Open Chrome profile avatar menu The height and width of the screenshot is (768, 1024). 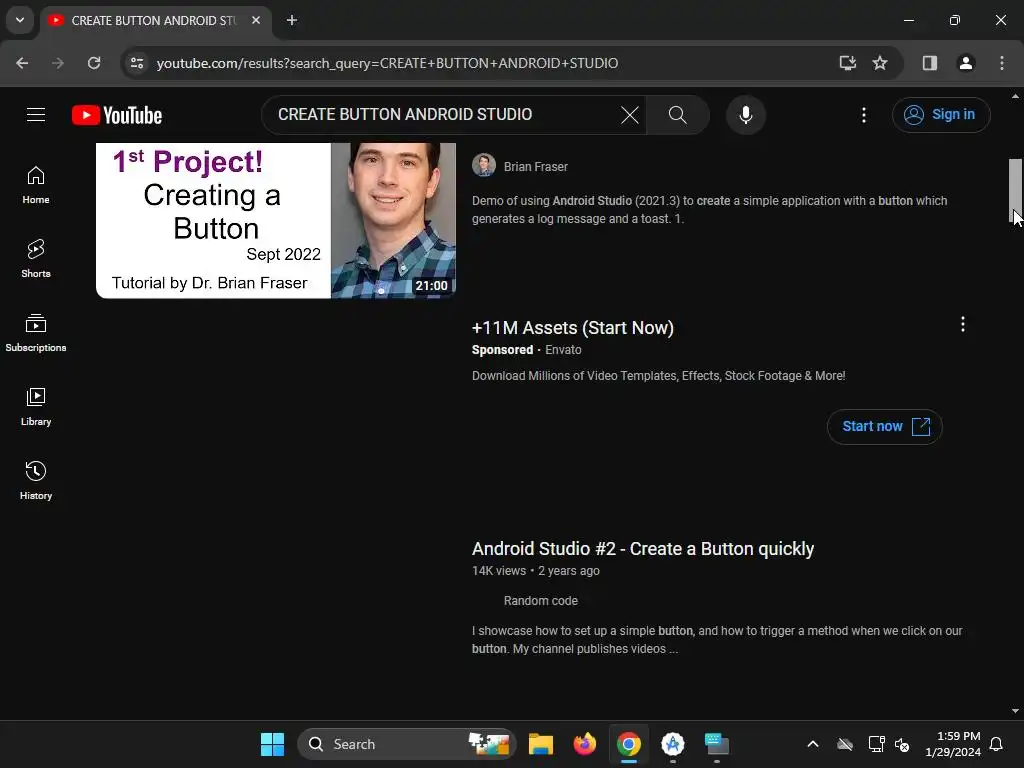[x=965, y=63]
